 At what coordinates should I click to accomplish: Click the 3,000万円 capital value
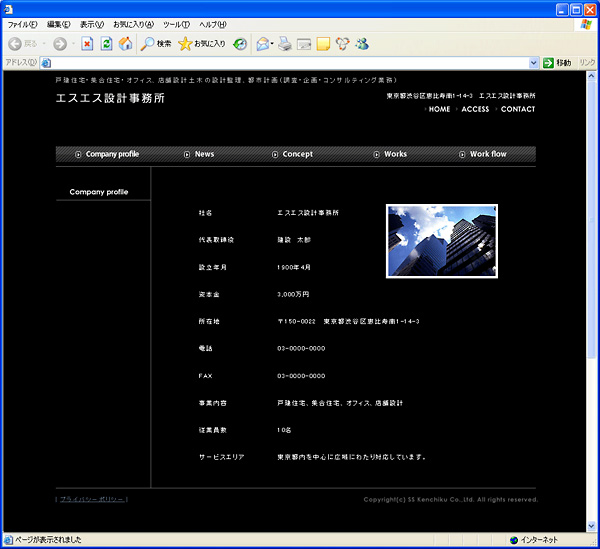pyautogui.click(x=293, y=294)
